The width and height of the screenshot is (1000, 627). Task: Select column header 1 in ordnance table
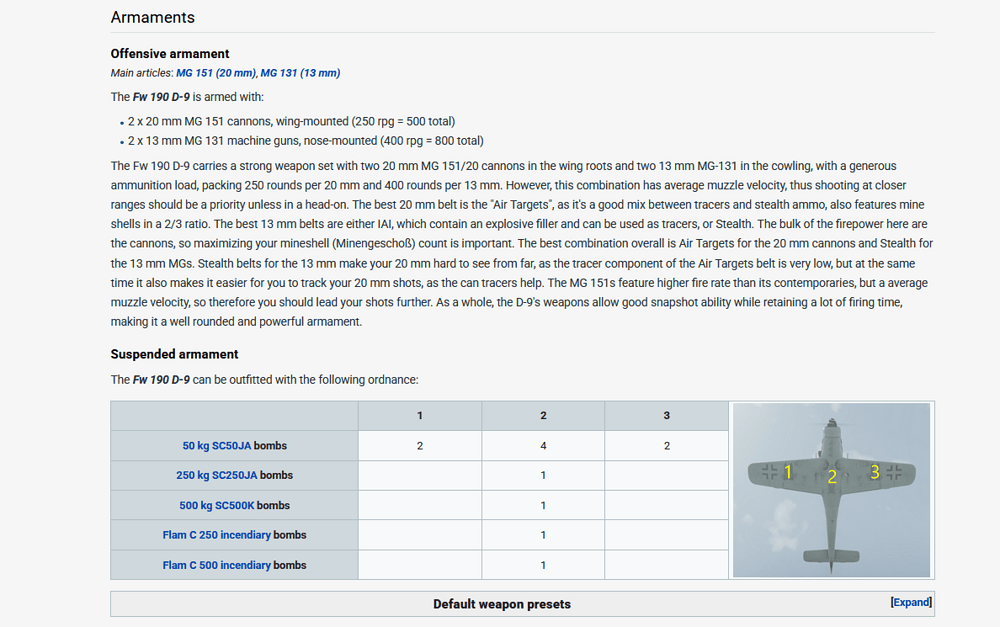[419, 415]
